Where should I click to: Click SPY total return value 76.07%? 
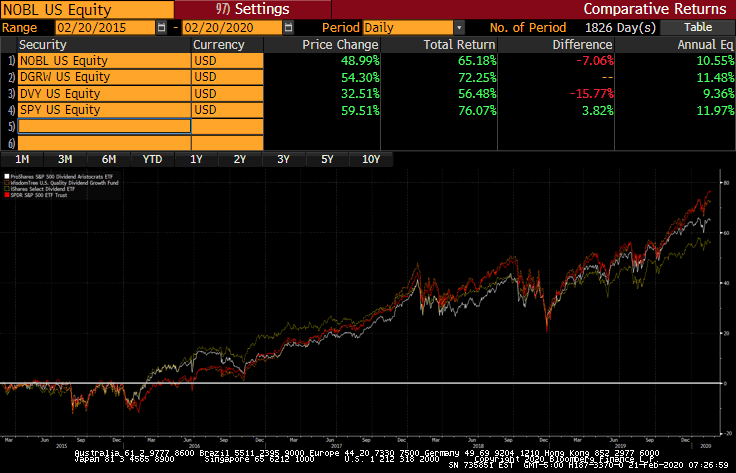[x=477, y=110]
